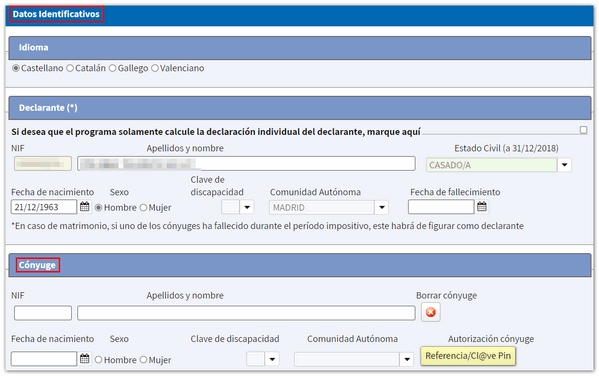Click the Declarante NIF field
599x376 pixels.
click(x=43, y=164)
